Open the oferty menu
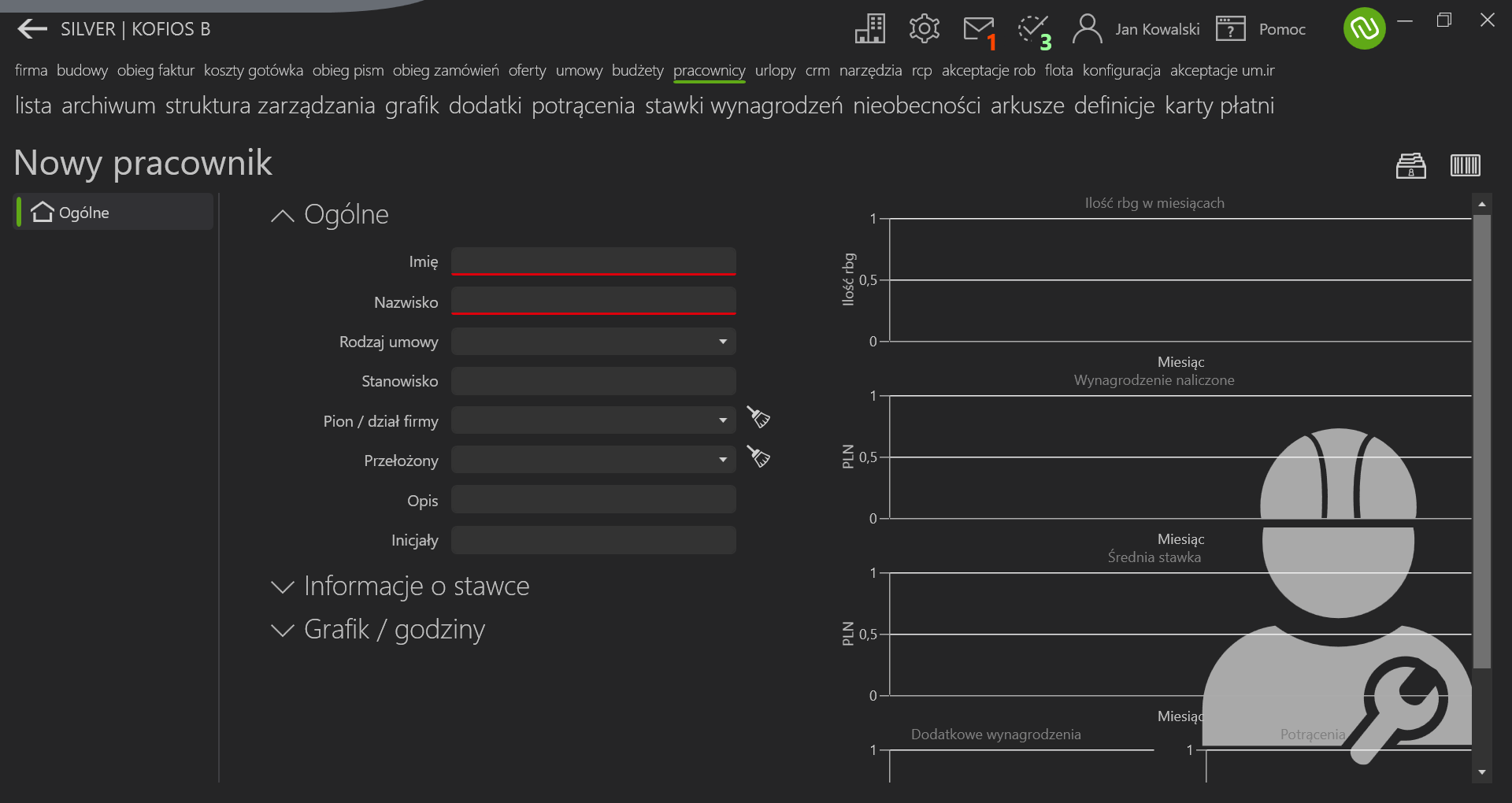 528,71
